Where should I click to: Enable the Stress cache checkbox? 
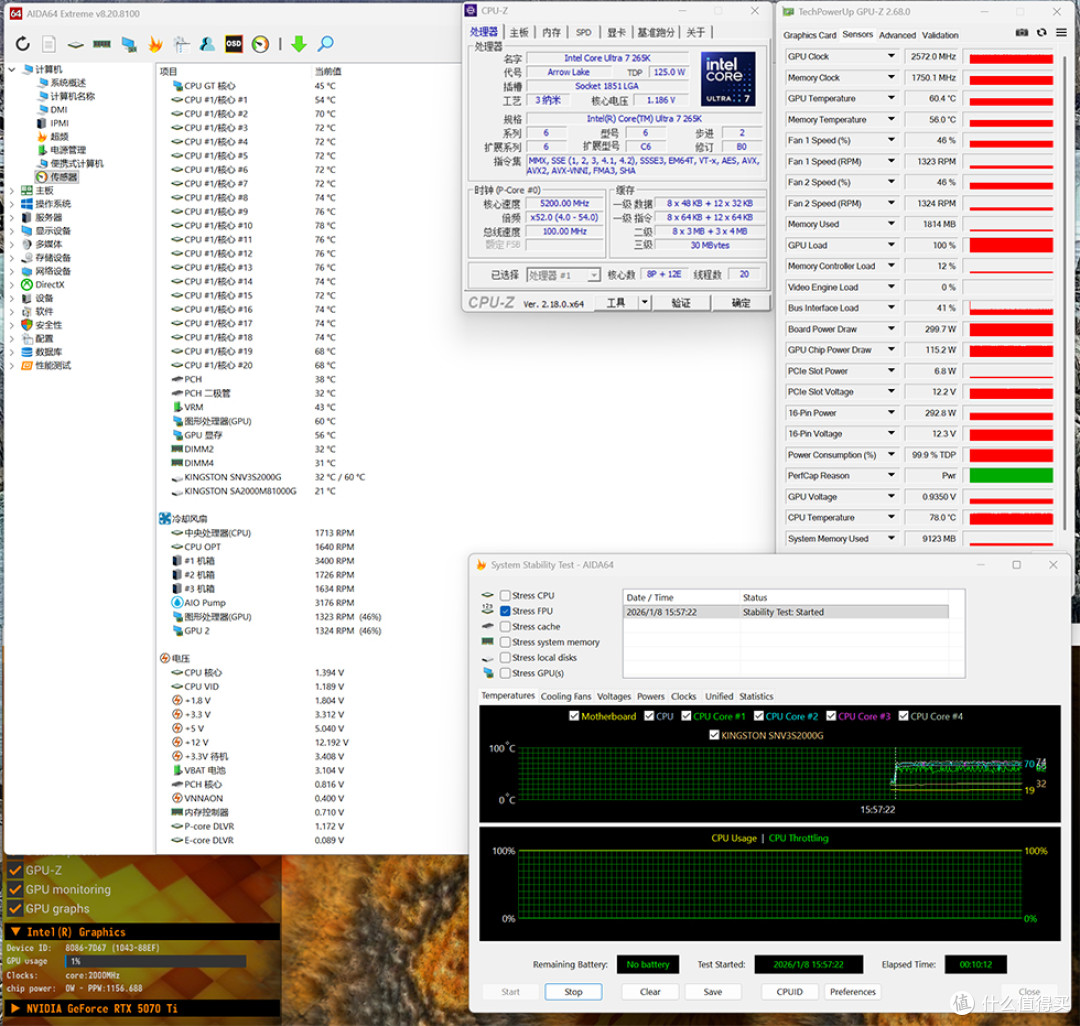pos(505,627)
